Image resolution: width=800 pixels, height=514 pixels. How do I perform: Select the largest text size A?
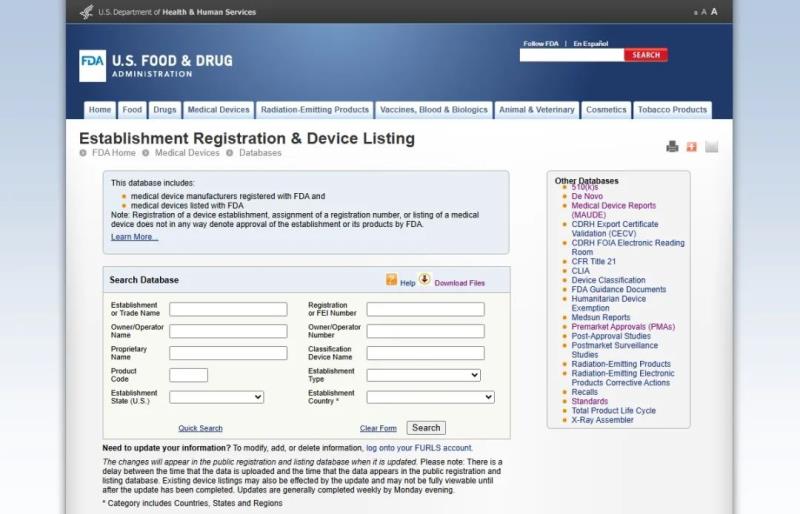pos(714,12)
